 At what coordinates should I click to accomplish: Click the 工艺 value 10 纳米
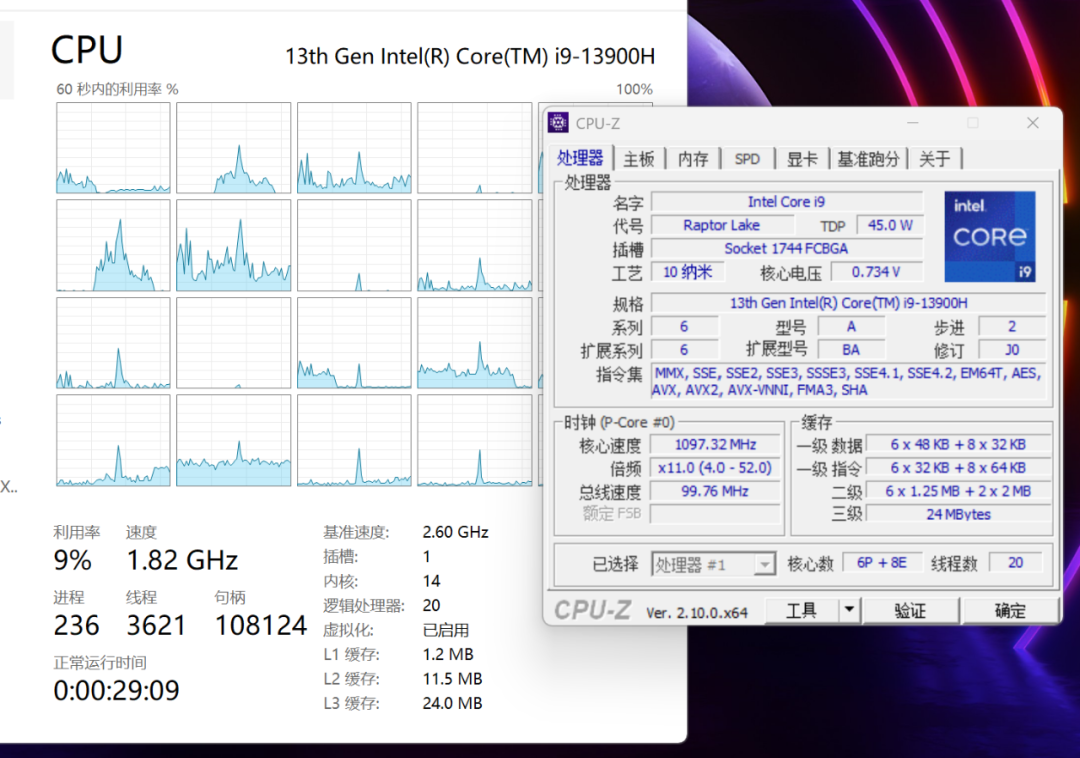(x=687, y=272)
